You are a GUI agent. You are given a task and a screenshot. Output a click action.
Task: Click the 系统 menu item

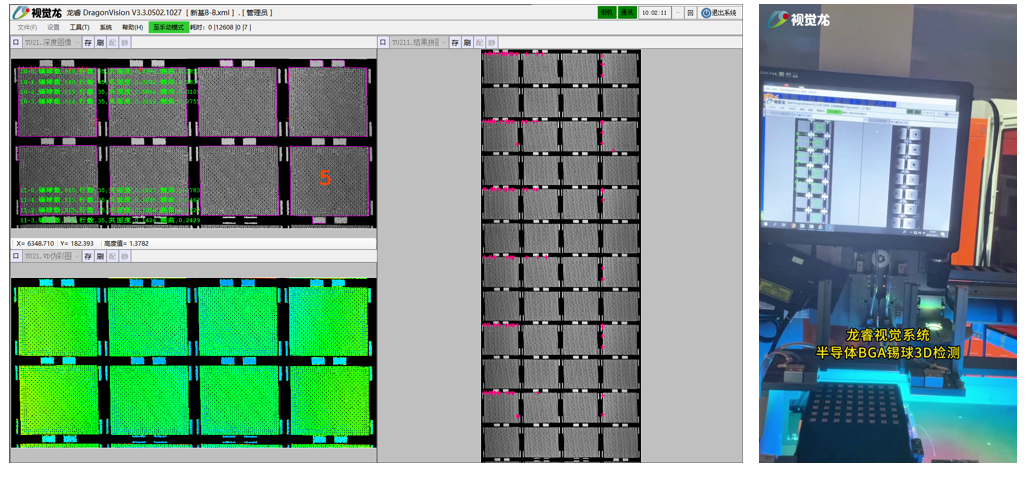point(105,27)
